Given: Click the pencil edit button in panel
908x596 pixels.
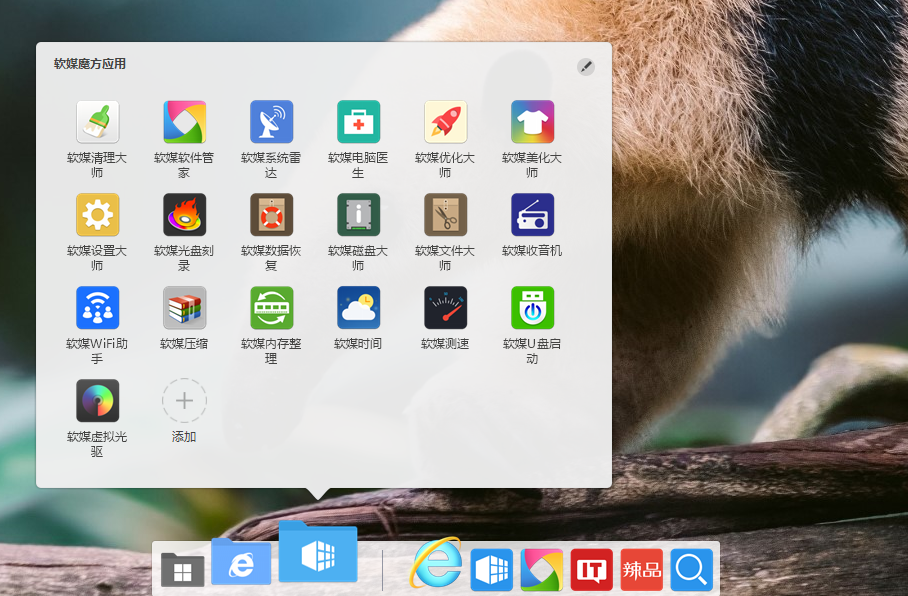Looking at the screenshot, I should [x=585, y=67].
